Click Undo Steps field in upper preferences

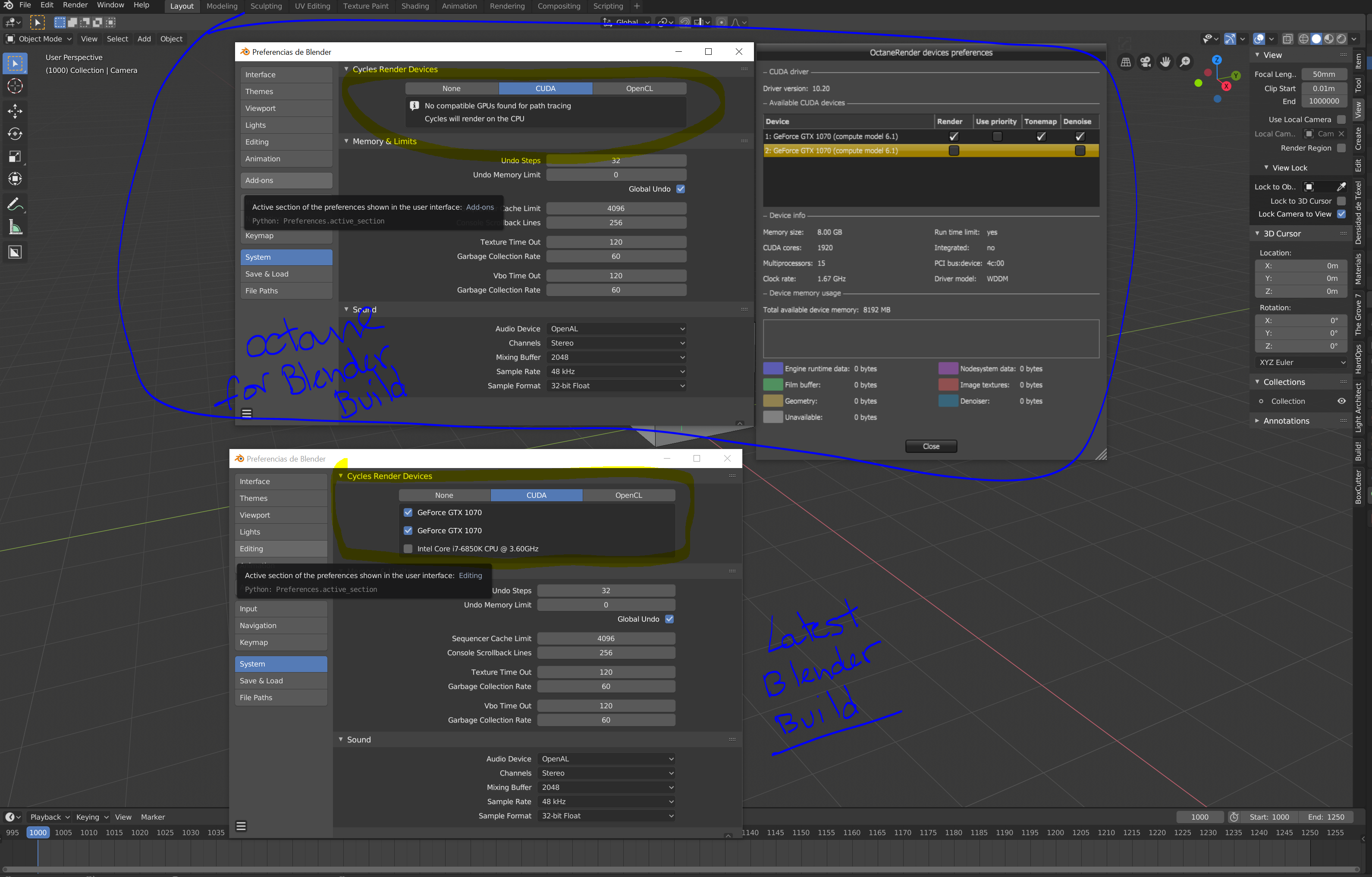pyautogui.click(x=615, y=161)
